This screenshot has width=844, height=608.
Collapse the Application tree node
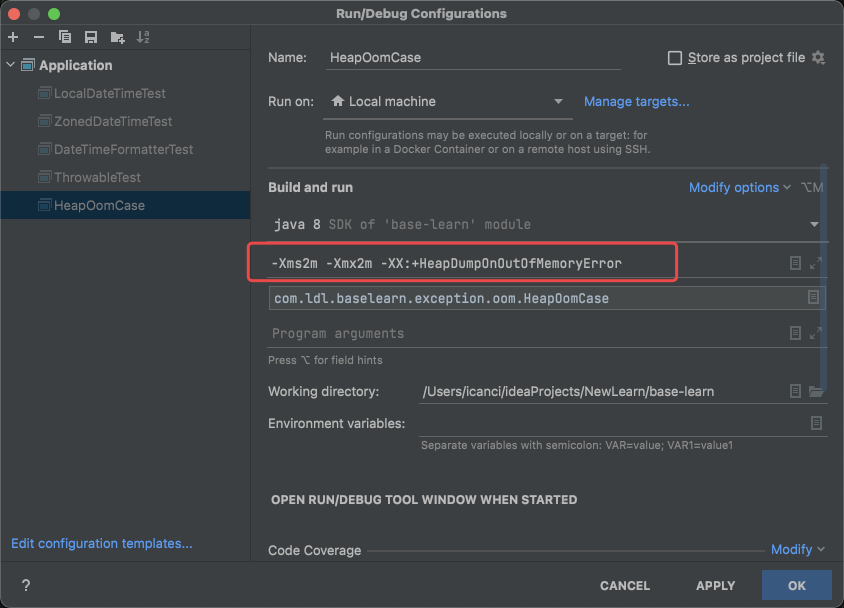coord(11,65)
